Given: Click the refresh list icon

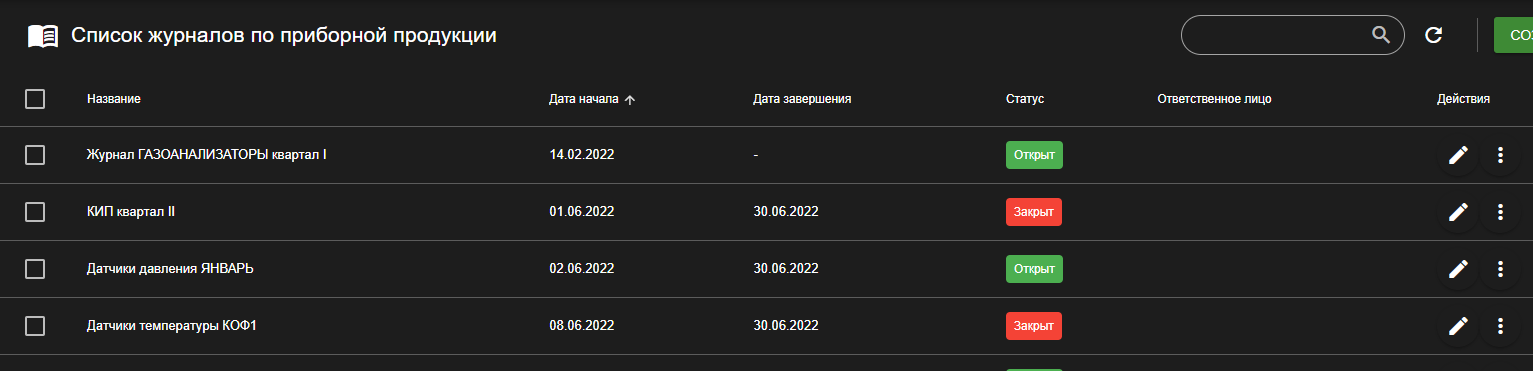Looking at the screenshot, I should click(1433, 35).
